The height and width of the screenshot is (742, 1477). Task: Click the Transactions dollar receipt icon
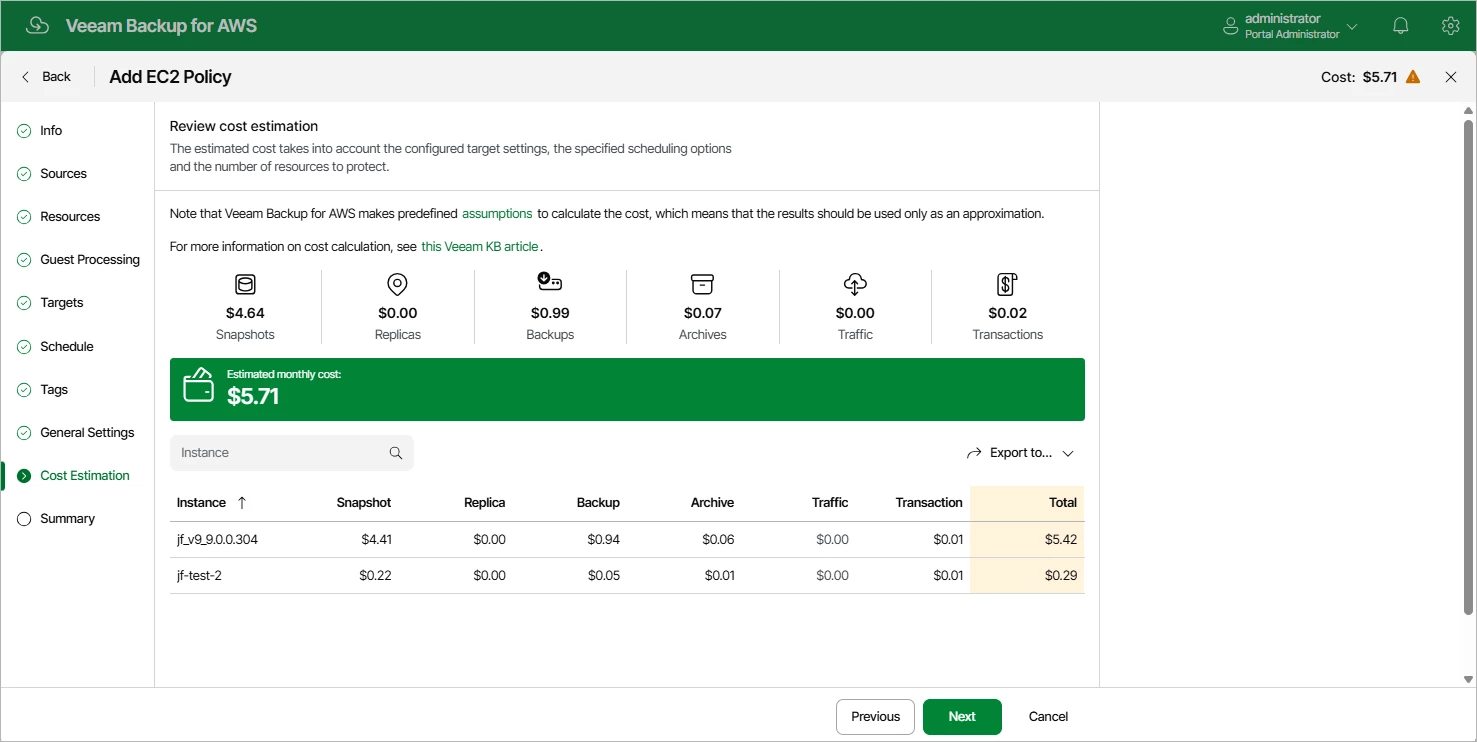tap(1007, 285)
